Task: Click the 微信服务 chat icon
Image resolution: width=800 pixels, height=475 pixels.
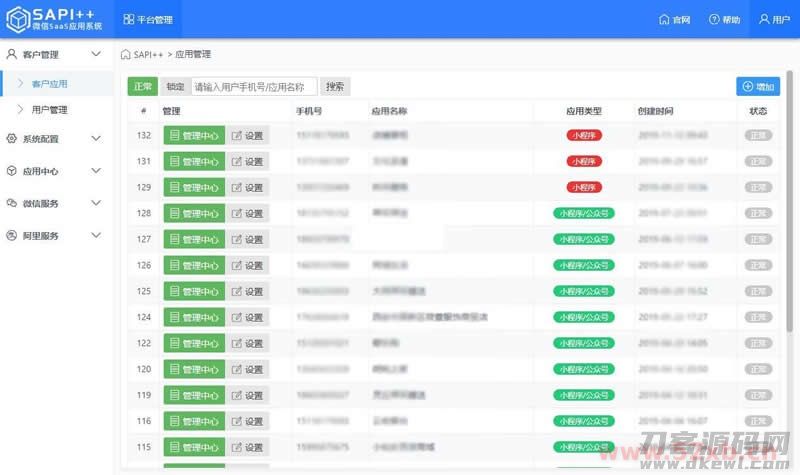Action: 11,203
